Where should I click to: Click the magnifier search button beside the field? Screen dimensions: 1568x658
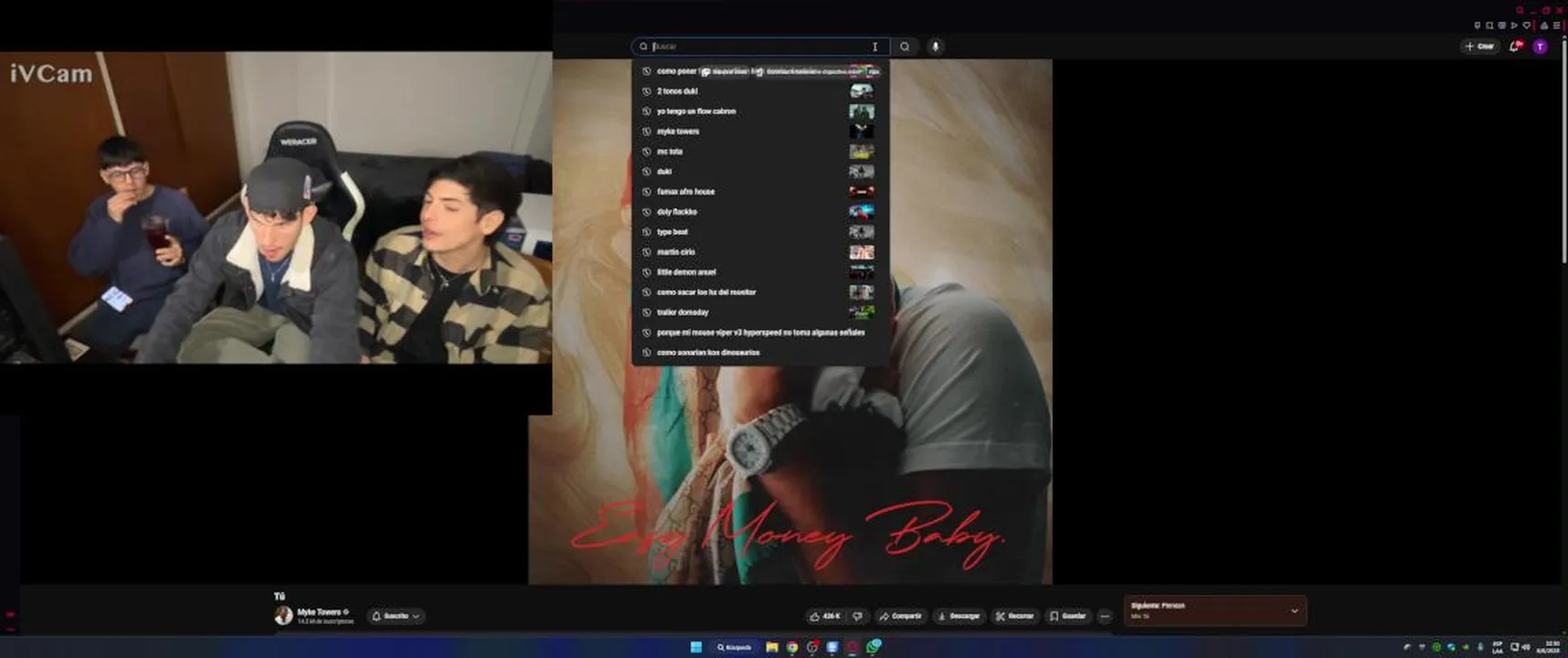click(x=905, y=47)
